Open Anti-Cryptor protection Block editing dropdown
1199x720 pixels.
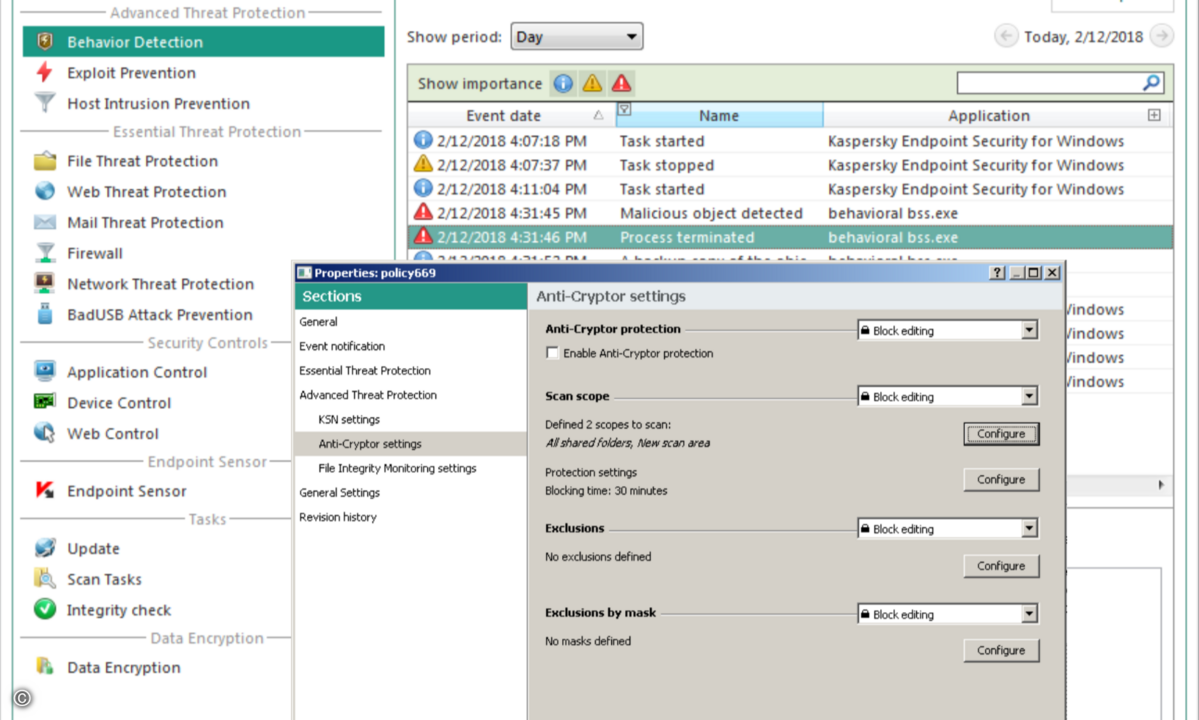click(947, 330)
